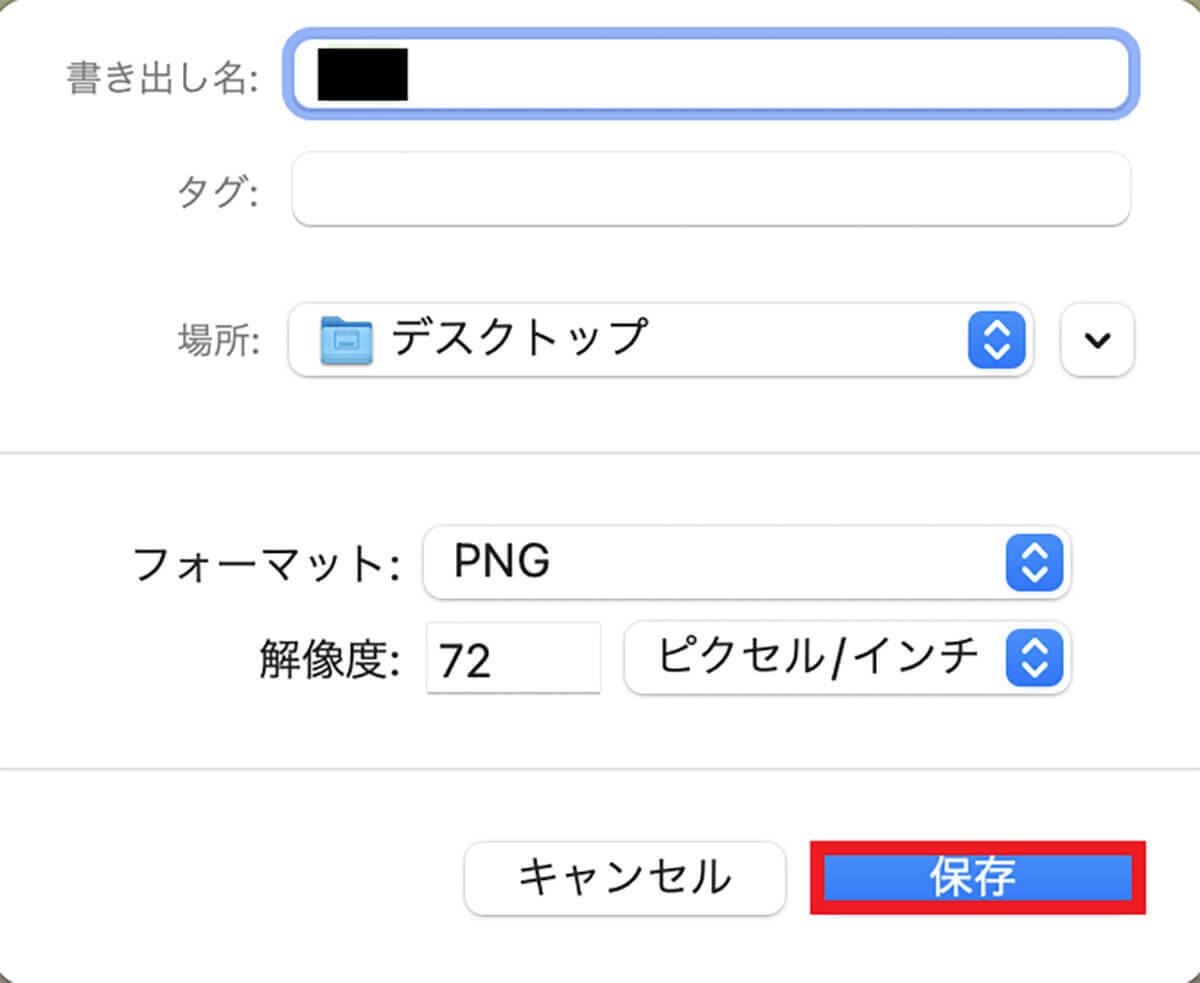Viewport: 1200px width, 983px height.
Task: Click the Desktop folder icon in 場所
Action: pyautogui.click(x=346, y=340)
